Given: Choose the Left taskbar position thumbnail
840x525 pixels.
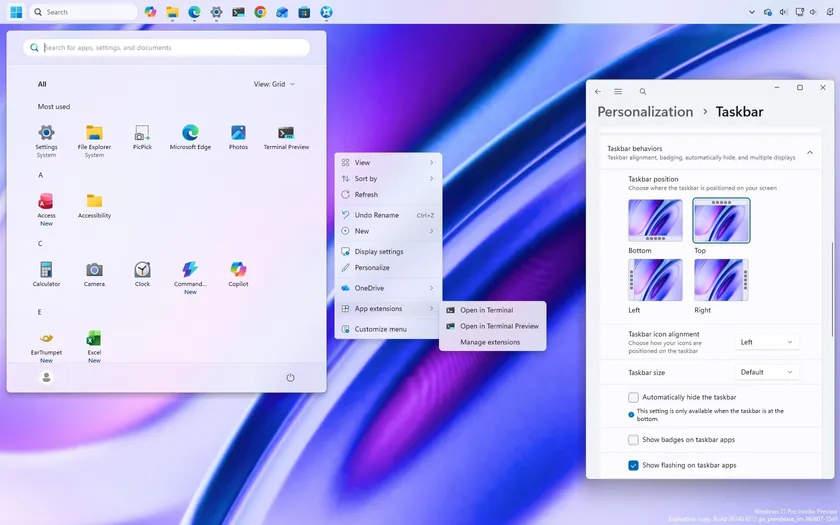Looking at the screenshot, I should pos(655,280).
